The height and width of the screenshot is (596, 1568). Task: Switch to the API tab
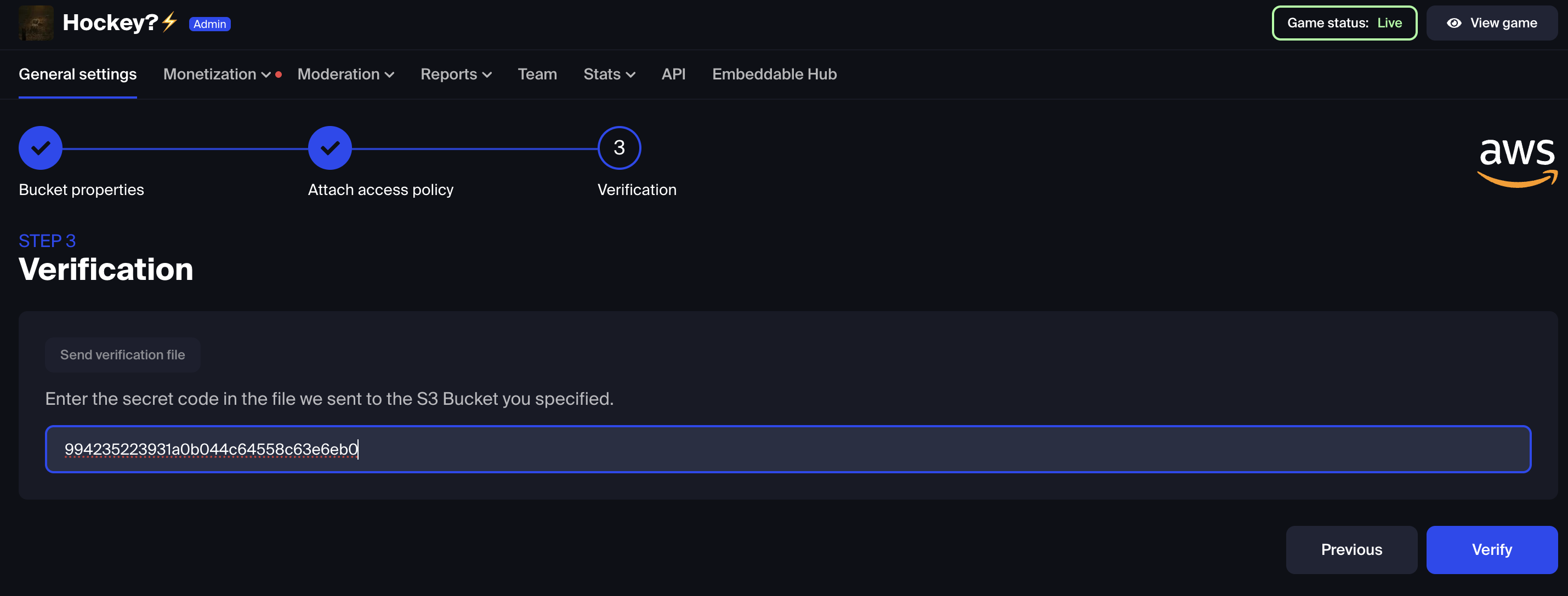(674, 74)
